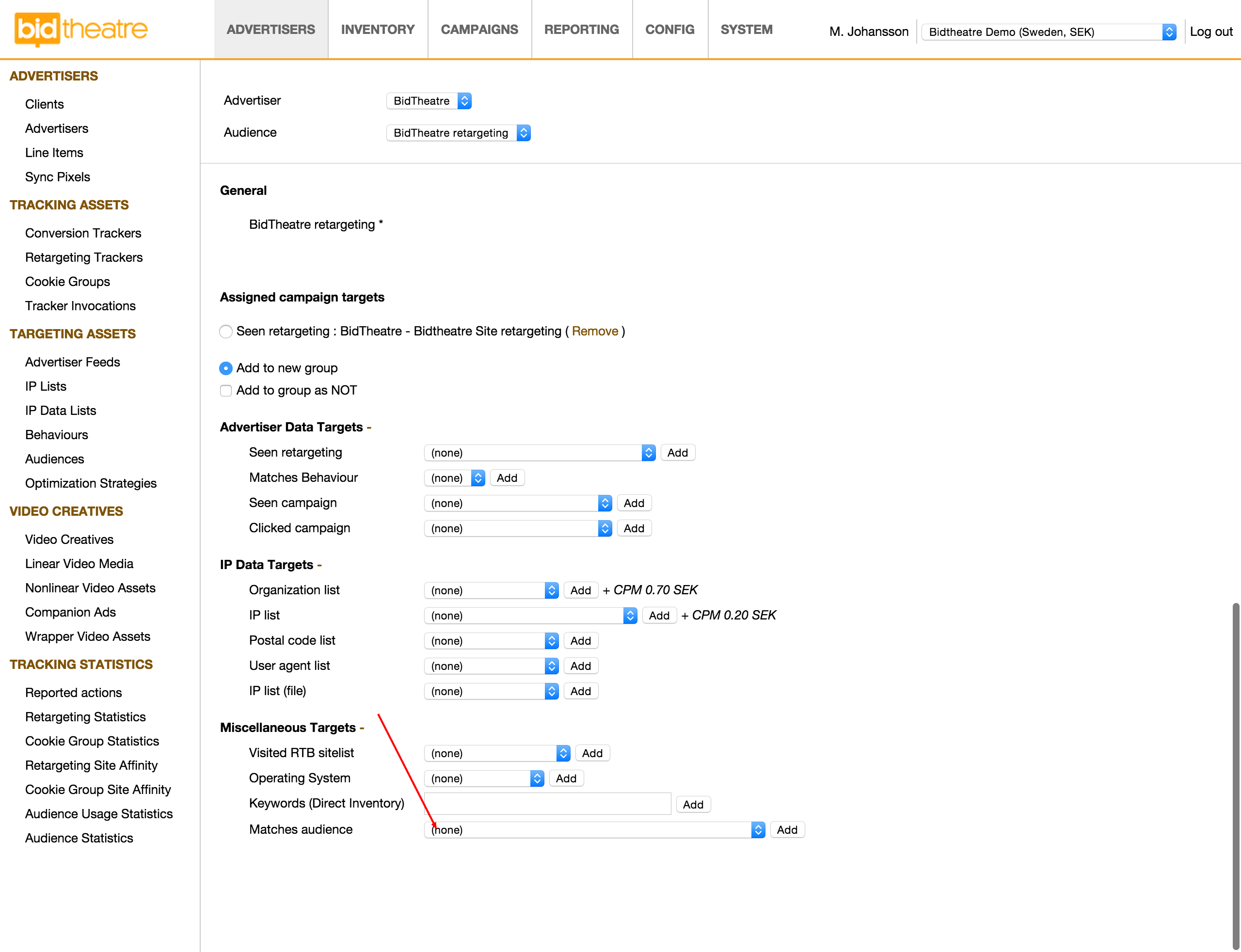Collapse Advertiser Data Targets section dash
This screenshot has width=1241, height=952.
(369, 427)
